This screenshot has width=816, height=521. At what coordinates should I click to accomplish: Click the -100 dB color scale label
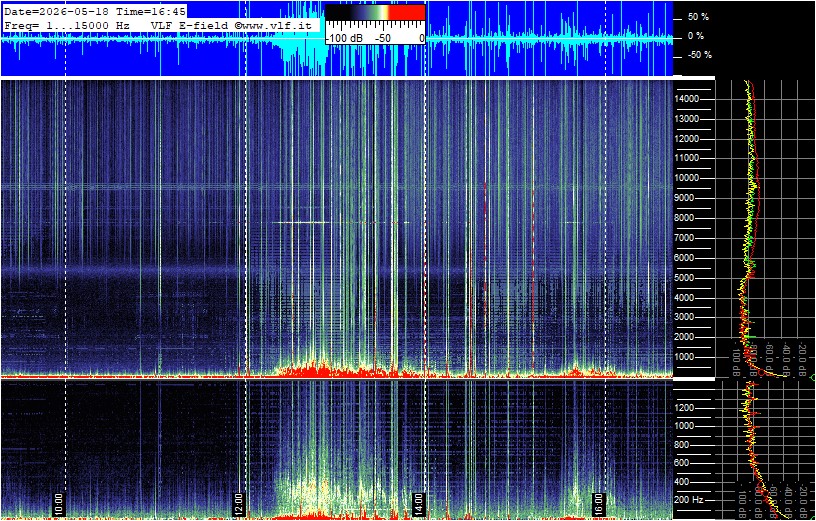pyautogui.click(x=344, y=39)
